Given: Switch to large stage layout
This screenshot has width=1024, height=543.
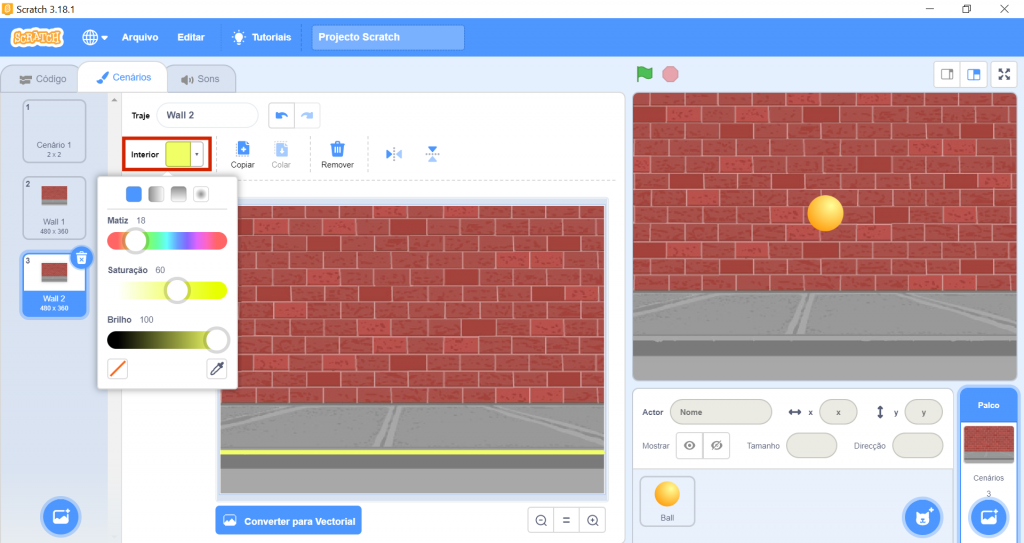Looking at the screenshot, I should pyautogui.click(x=973, y=74).
